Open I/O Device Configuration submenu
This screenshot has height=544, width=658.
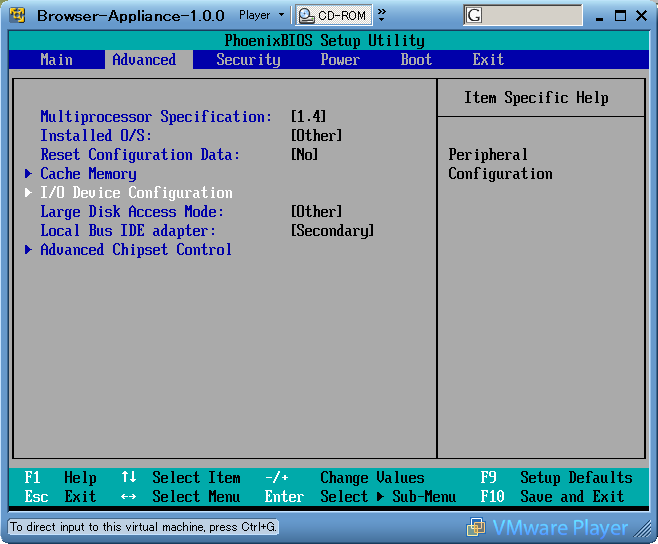coord(136,193)
